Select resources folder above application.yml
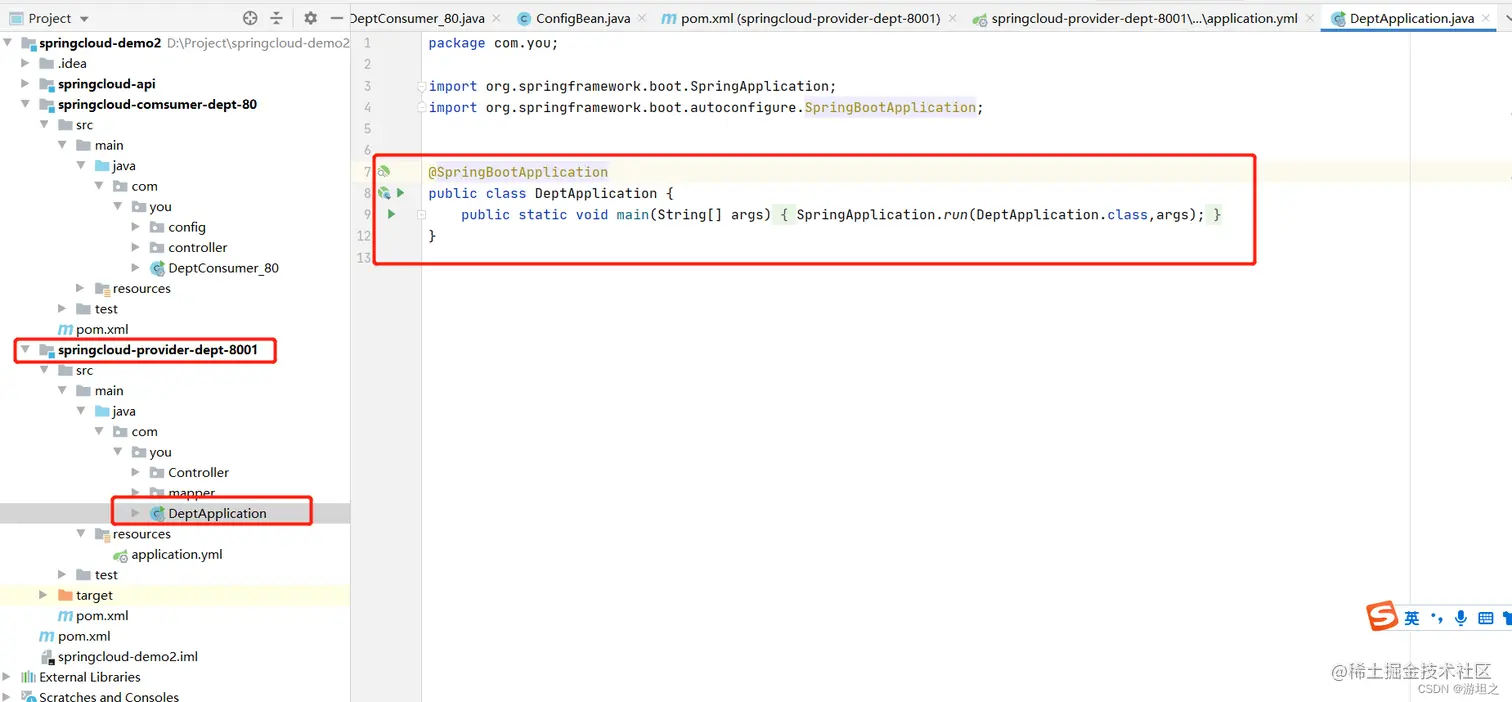Screen dimensions: 1512x702 [x=141, y=534]
